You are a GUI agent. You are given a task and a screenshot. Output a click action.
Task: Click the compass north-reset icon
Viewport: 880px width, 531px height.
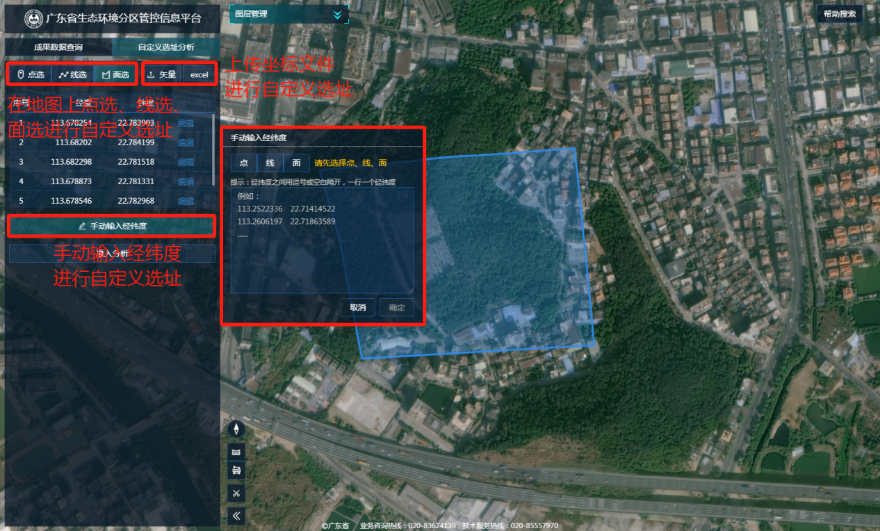(x=237, y=429)
